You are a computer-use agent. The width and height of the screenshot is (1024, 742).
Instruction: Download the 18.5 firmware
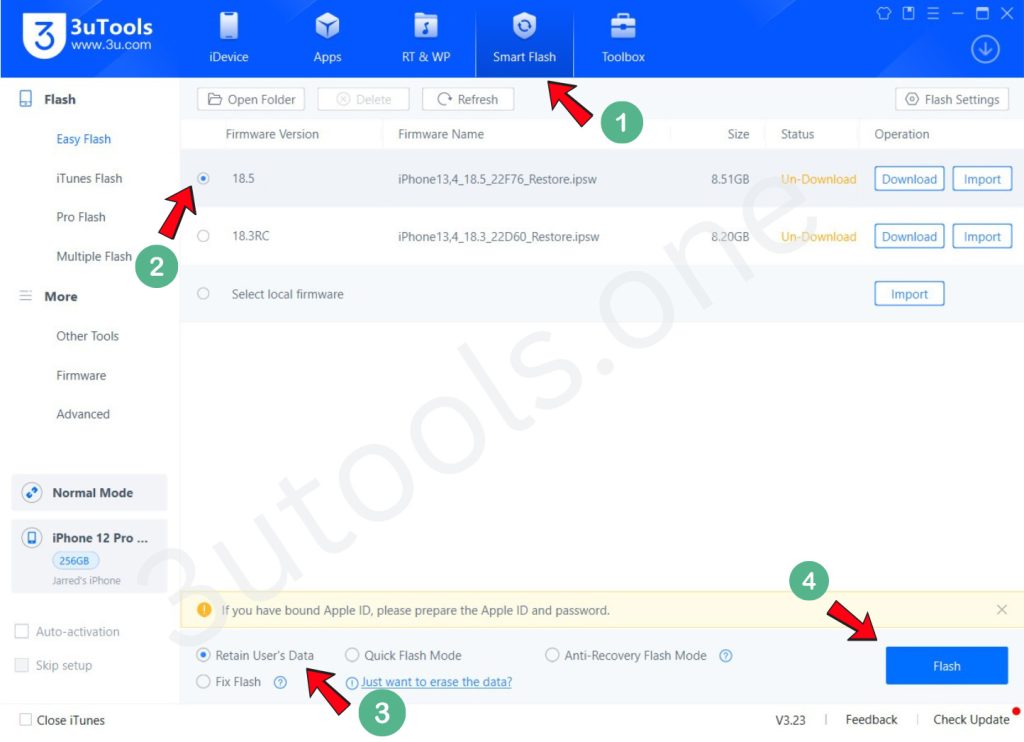point(909,179)
